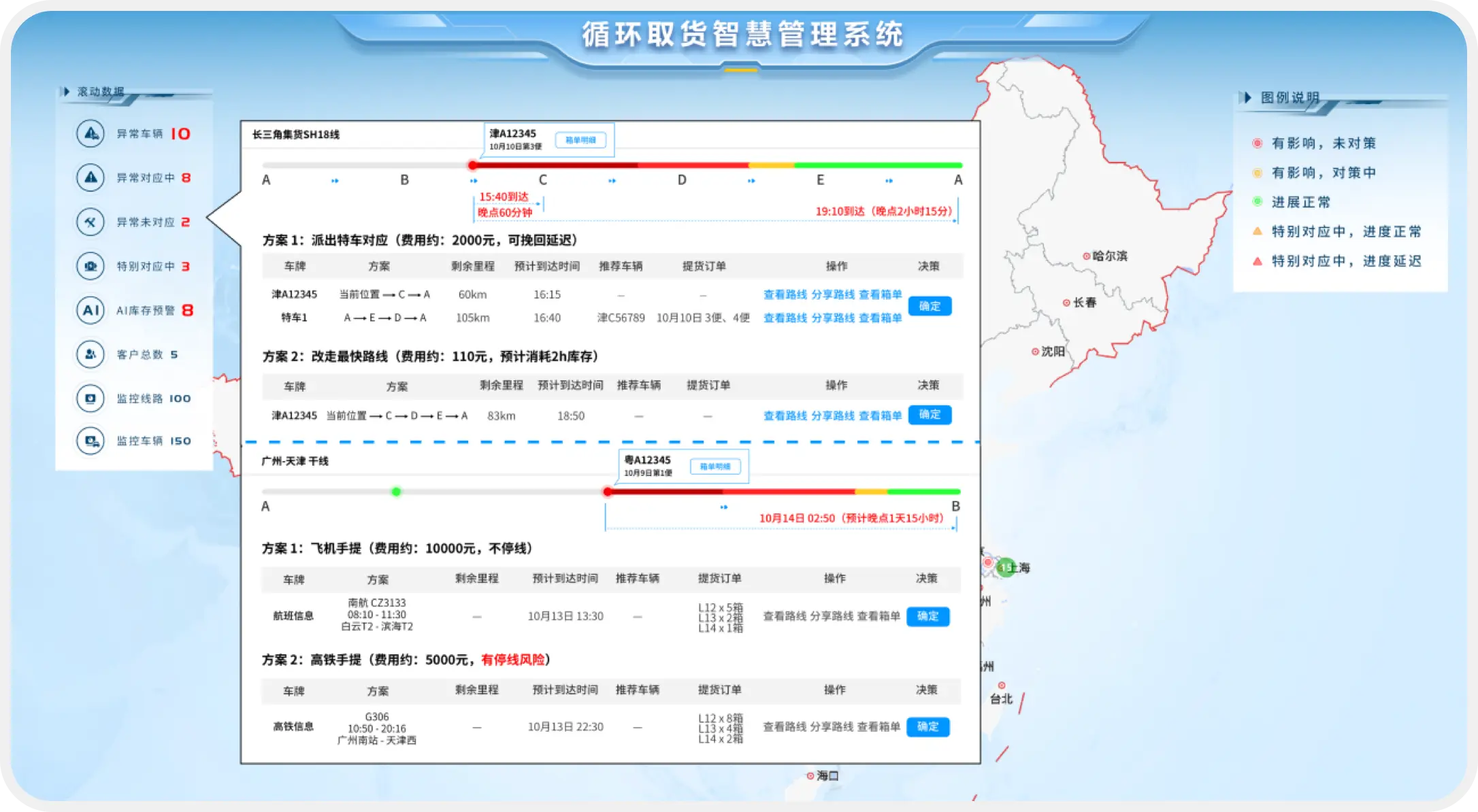Click red triangle for 特别对应中，进度延迟
Viewport: 1478px width, 812px height.
click(1258, 260)
